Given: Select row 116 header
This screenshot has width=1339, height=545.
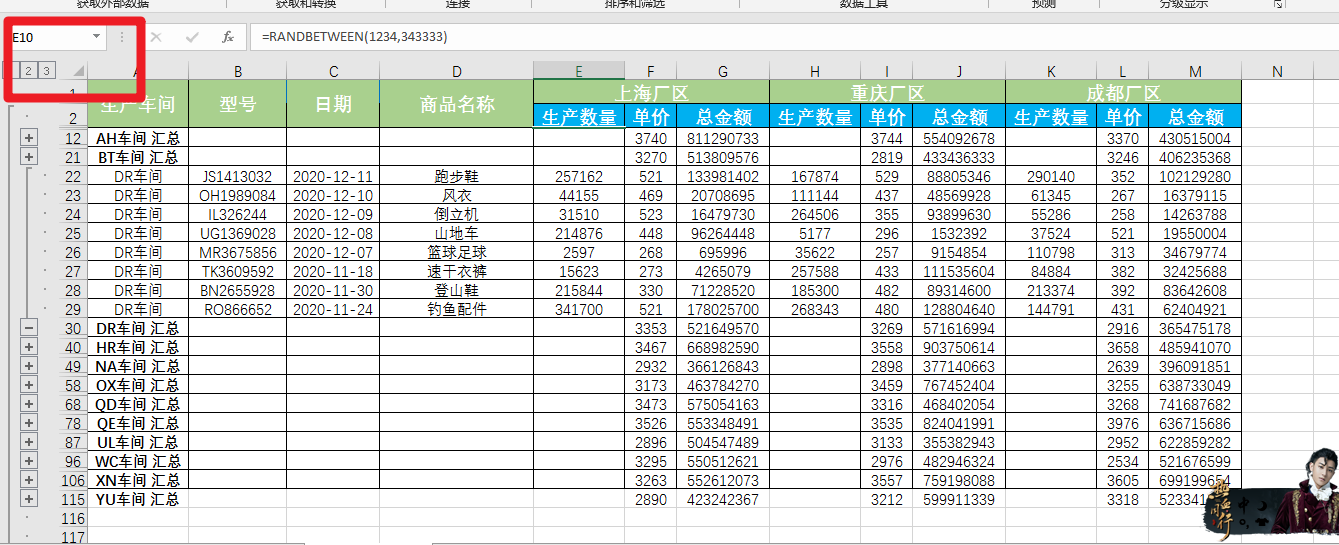Looking at the screenshot, I should (x=74, y=518).
